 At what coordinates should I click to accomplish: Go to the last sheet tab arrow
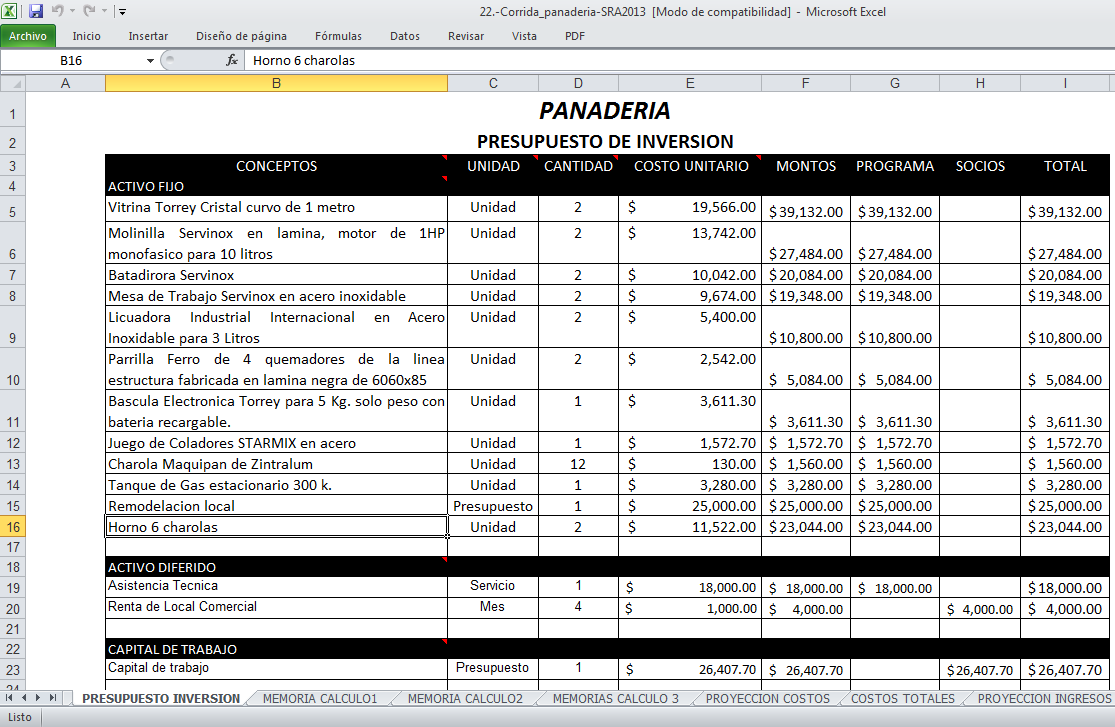tap(52, 698)
